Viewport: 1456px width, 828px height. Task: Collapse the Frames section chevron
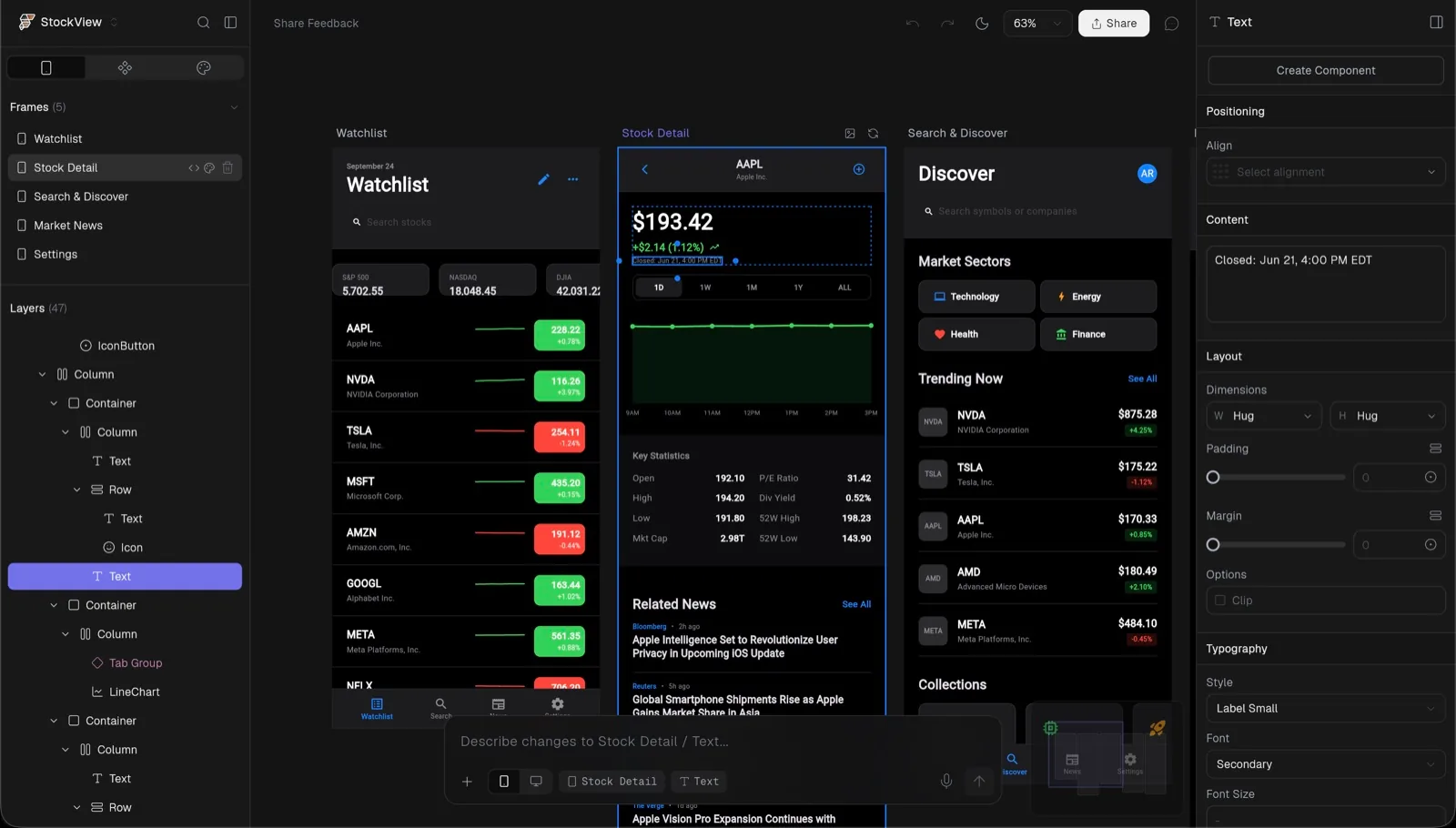(x=234, y=107)
